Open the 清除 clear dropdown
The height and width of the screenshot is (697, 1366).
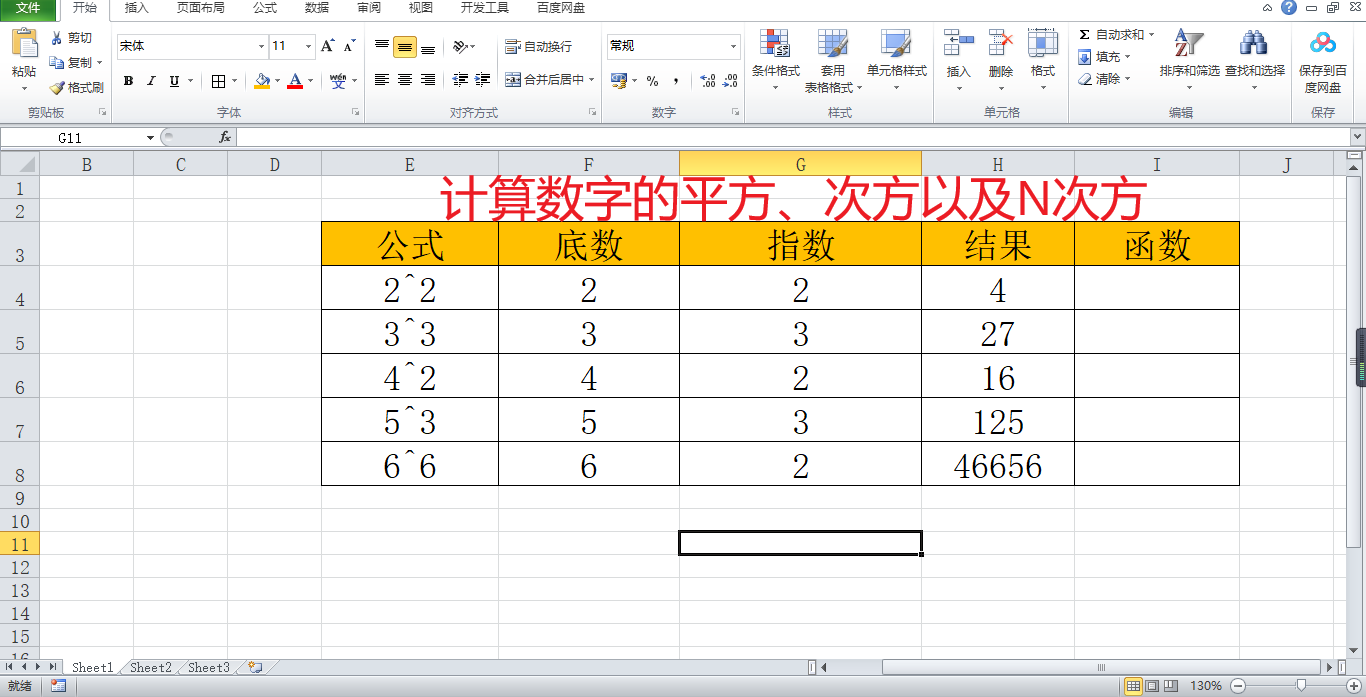coord(1106,79)
